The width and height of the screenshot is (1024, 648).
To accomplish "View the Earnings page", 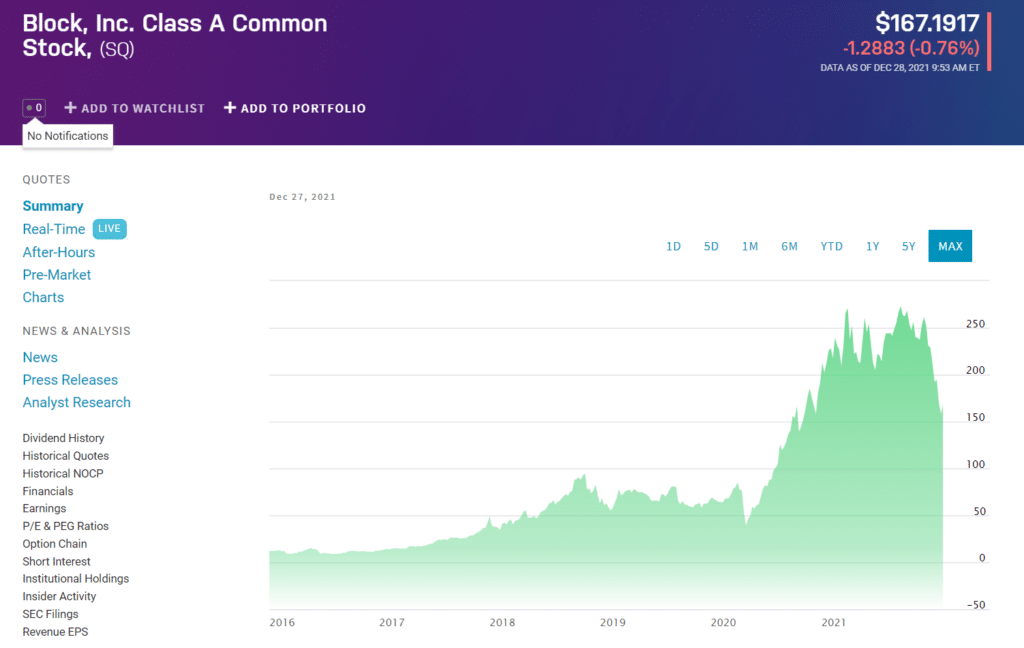I will tap(44, 508).
